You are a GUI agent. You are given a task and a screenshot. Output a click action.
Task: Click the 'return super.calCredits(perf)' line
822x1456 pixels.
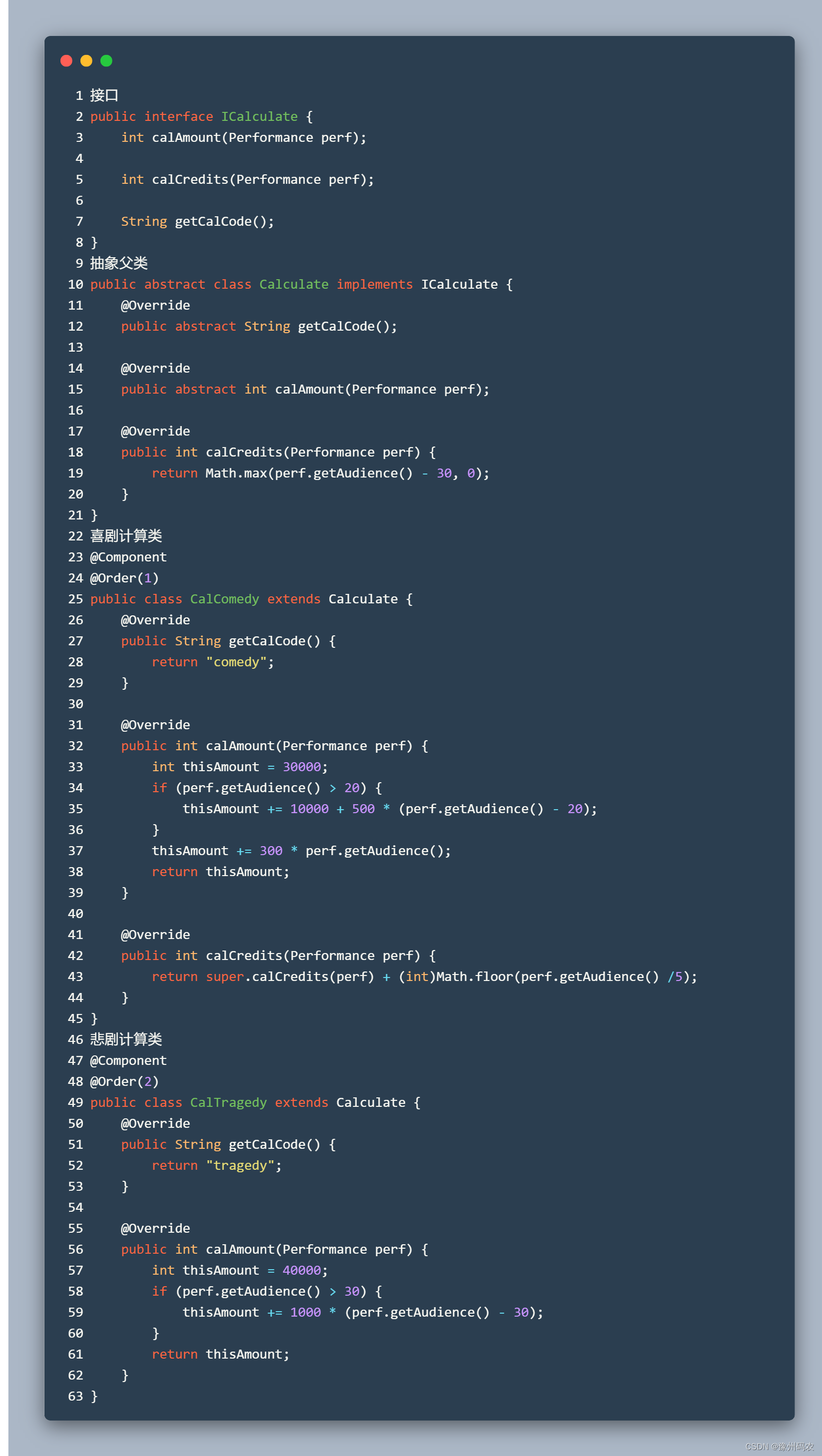425,976
